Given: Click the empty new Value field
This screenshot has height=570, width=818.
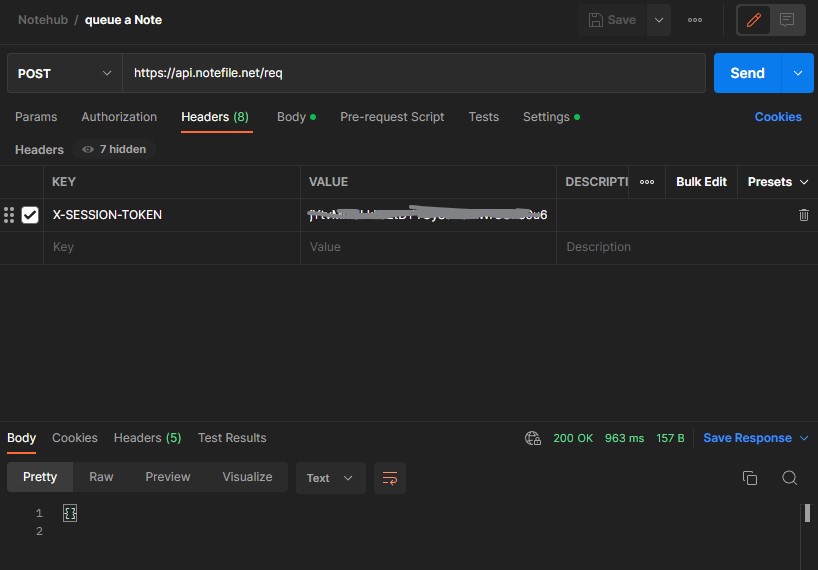Looking at the screenshot, I should click(428, 247).
